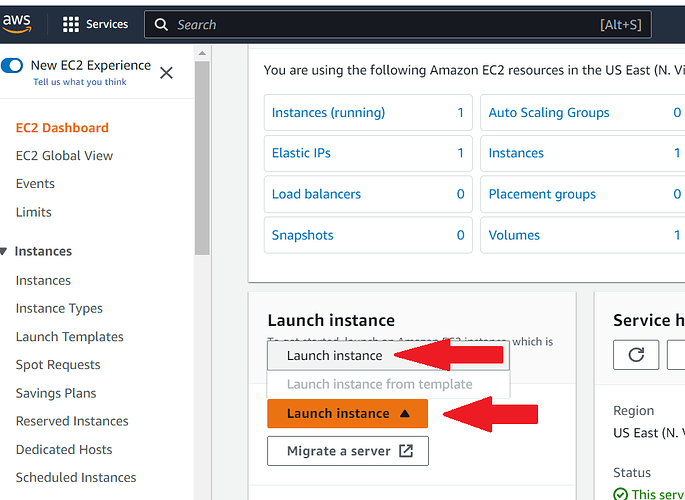Click the green status check icon
The height and width of the screenshot is (500, 685).
click(620, 494)
